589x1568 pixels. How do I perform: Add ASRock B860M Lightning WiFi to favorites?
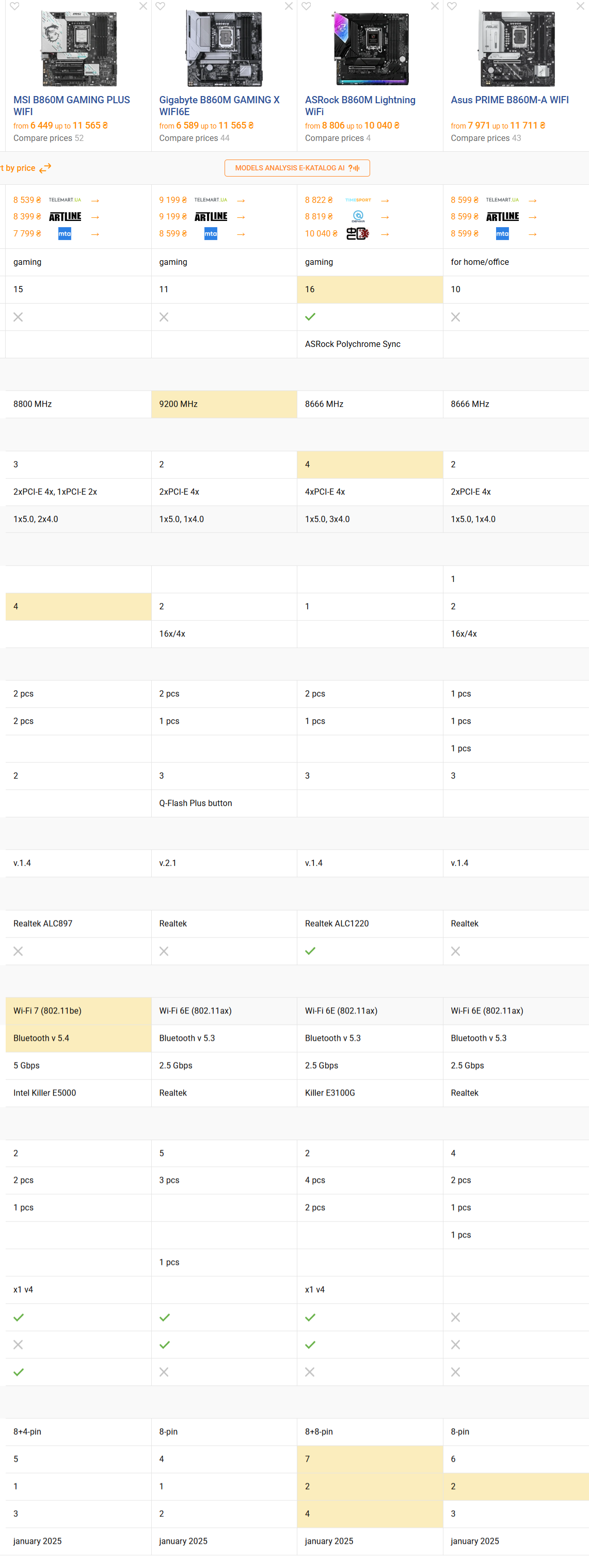click(x=306, y=6)
